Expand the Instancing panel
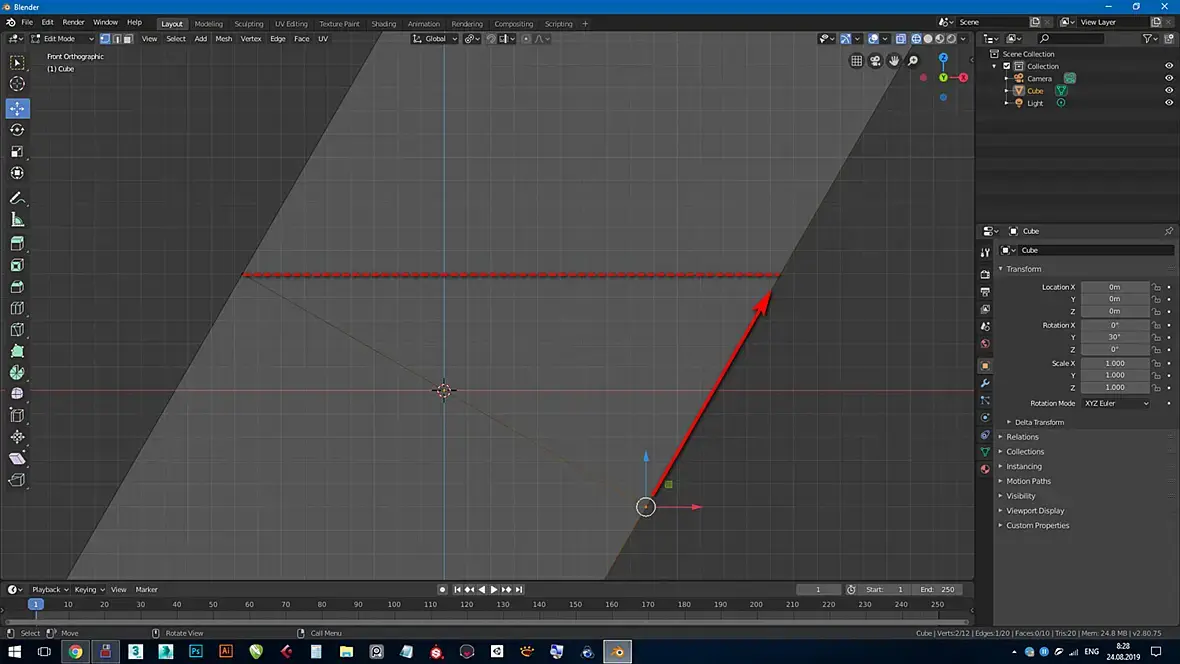The width and height of the screenshot is (1180, 664). pos(1023,467)
